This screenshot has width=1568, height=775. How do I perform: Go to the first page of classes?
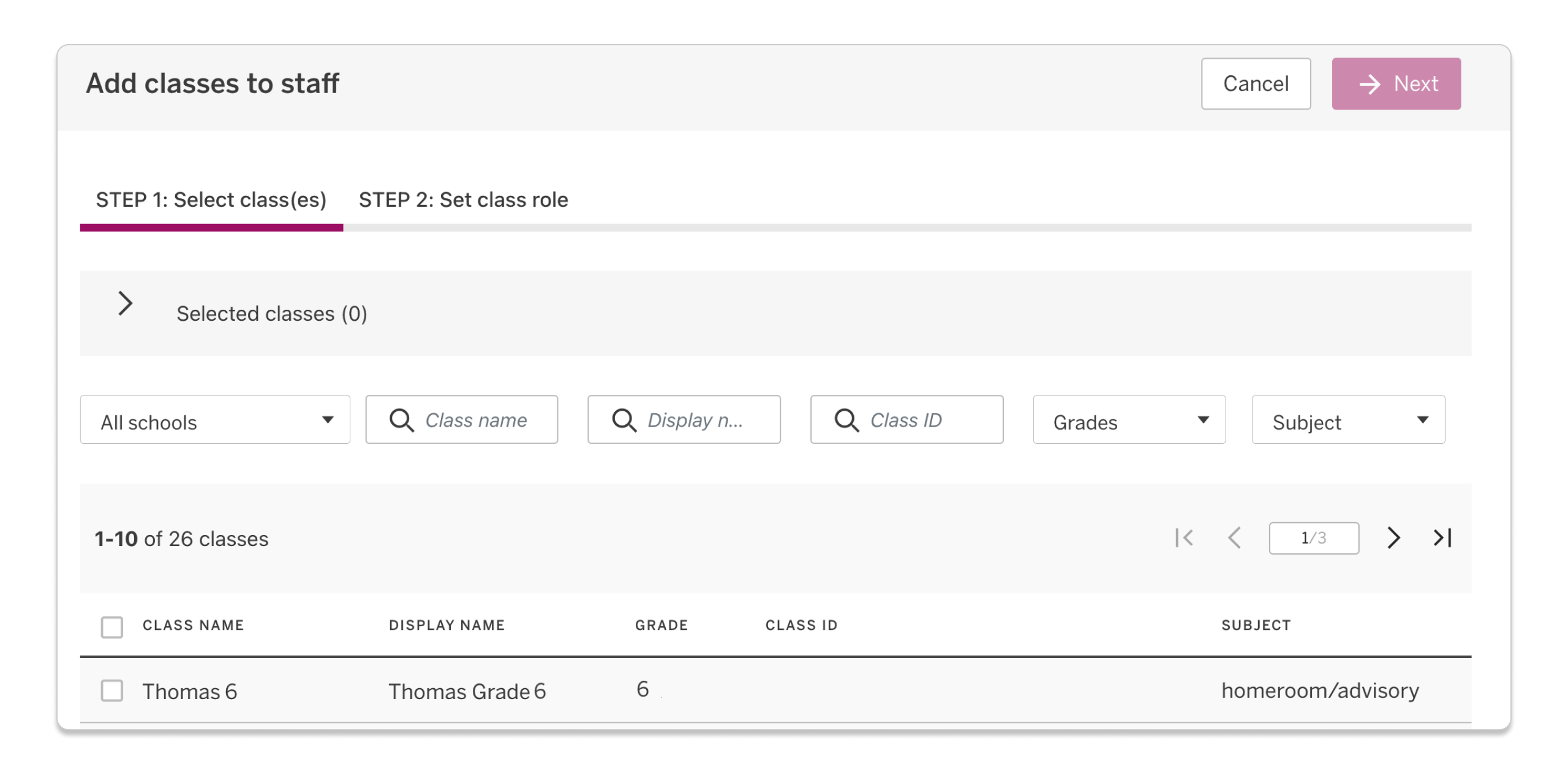coord(1184,538)
